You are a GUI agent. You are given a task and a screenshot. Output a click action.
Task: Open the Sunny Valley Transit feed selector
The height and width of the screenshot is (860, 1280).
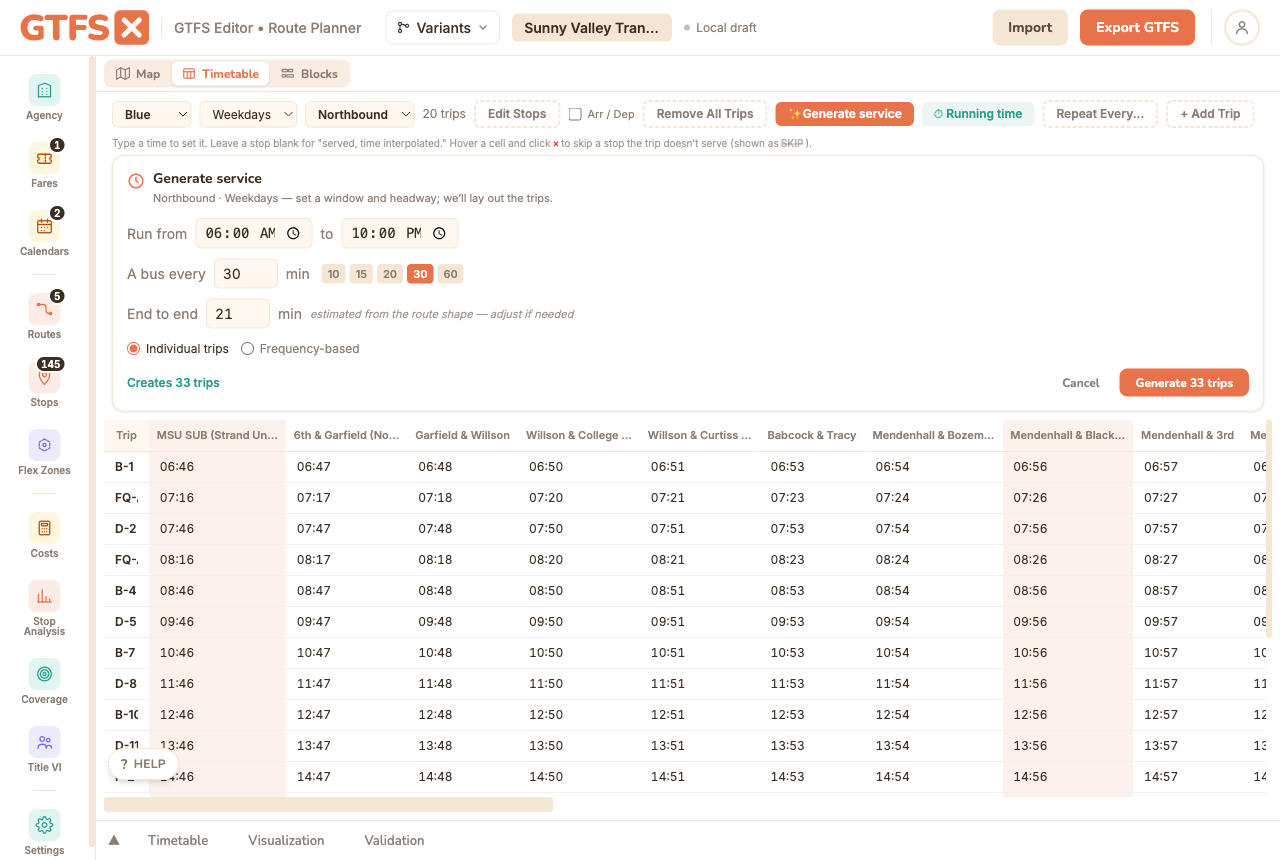point(591,28)
